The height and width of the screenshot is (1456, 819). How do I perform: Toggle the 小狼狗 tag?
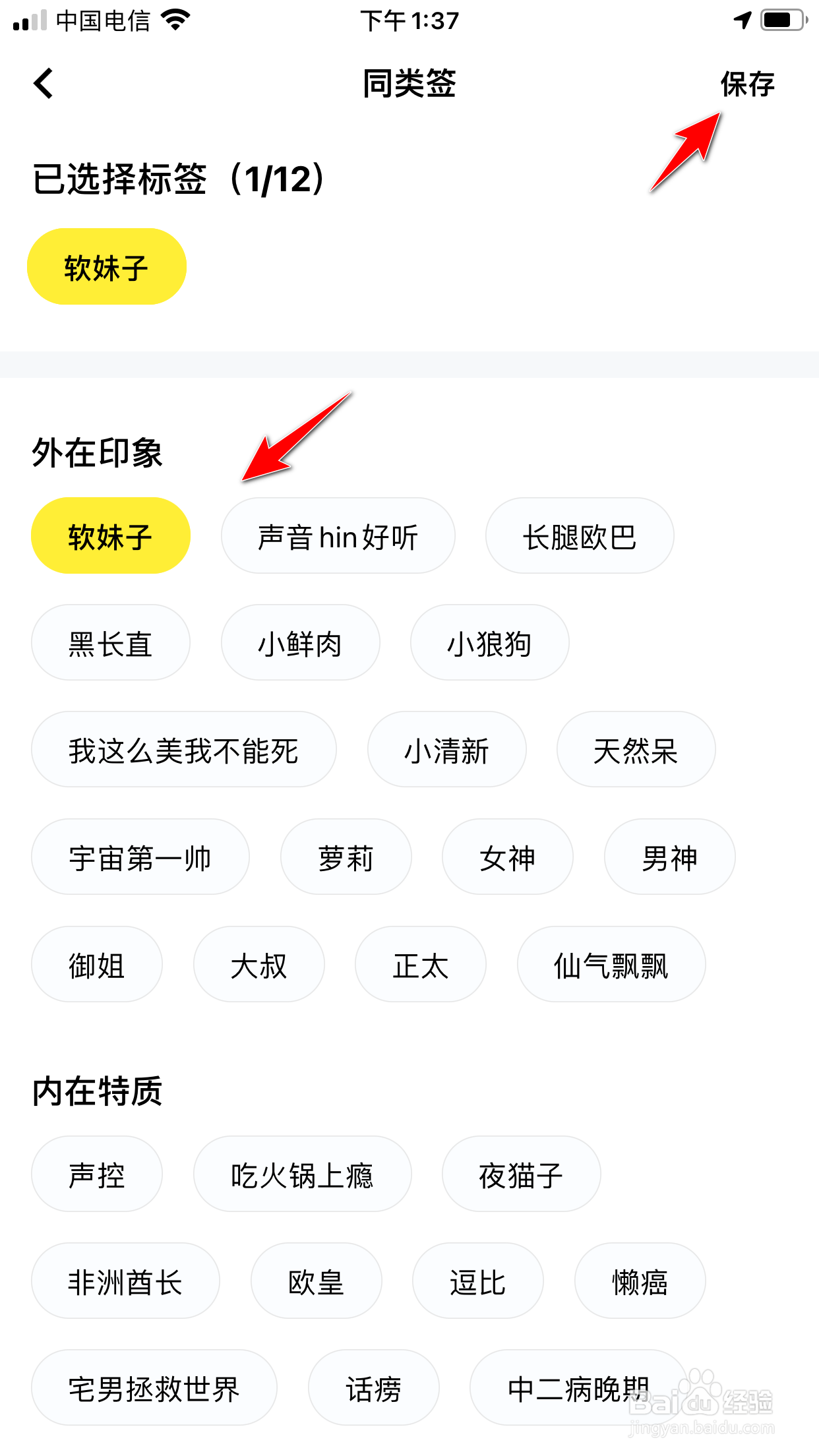tap(490, 642)
